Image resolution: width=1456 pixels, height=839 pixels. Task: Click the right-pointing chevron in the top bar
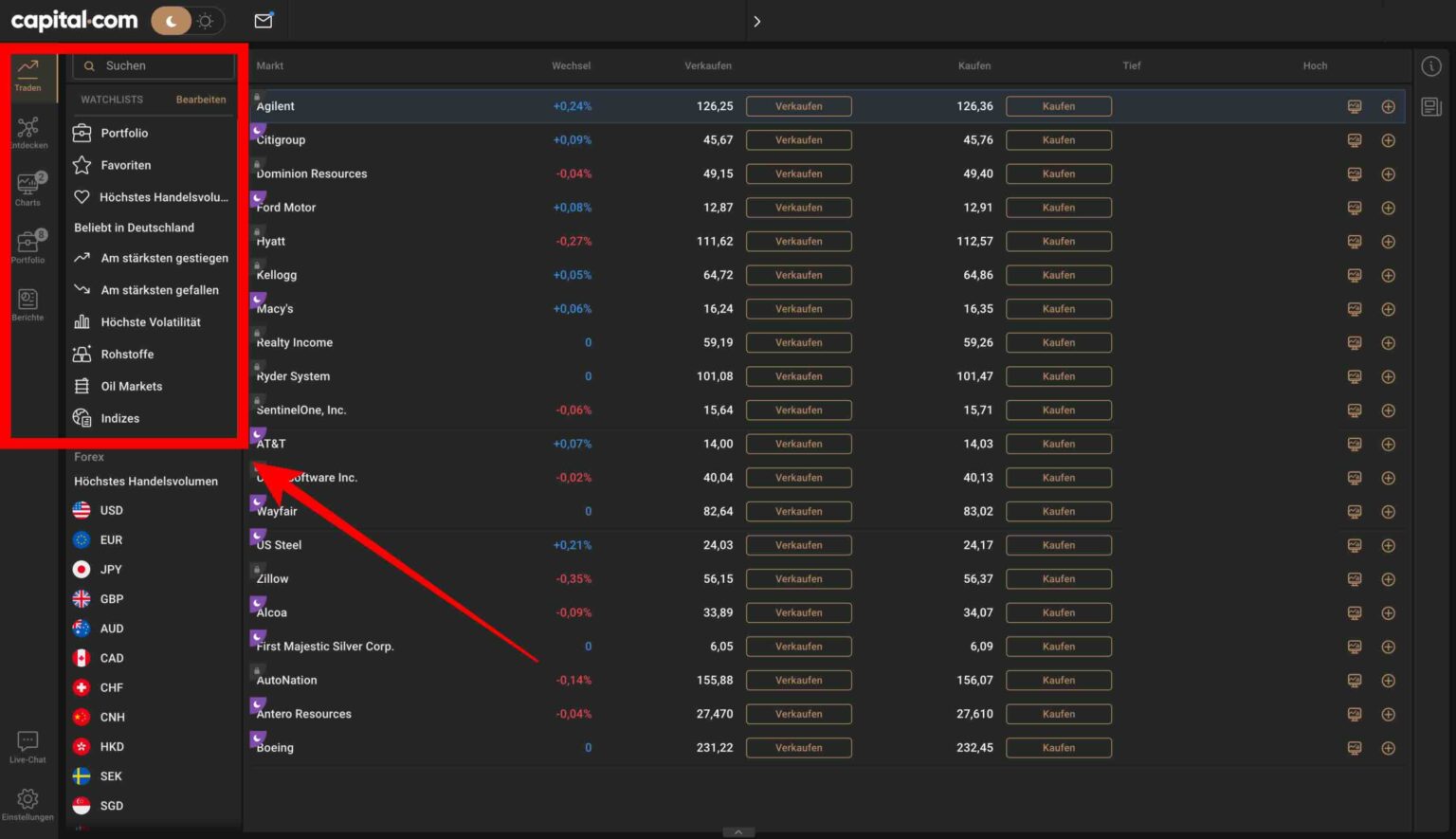point(757,20)
